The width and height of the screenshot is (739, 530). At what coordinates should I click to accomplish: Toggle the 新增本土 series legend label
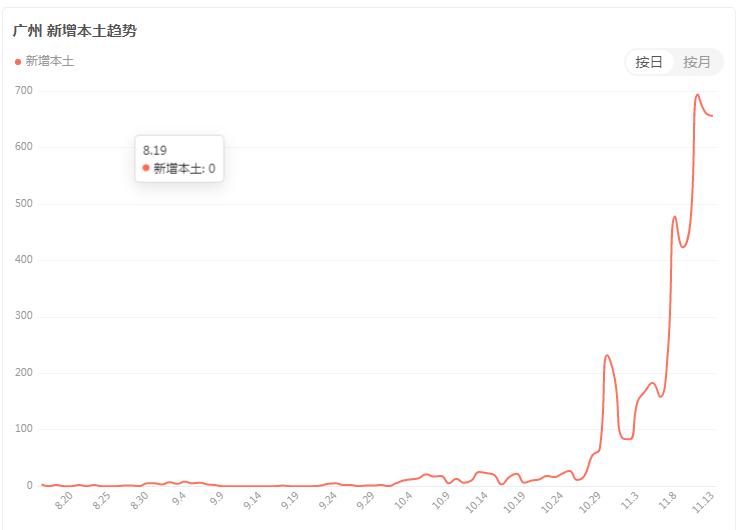coord(49,62)
